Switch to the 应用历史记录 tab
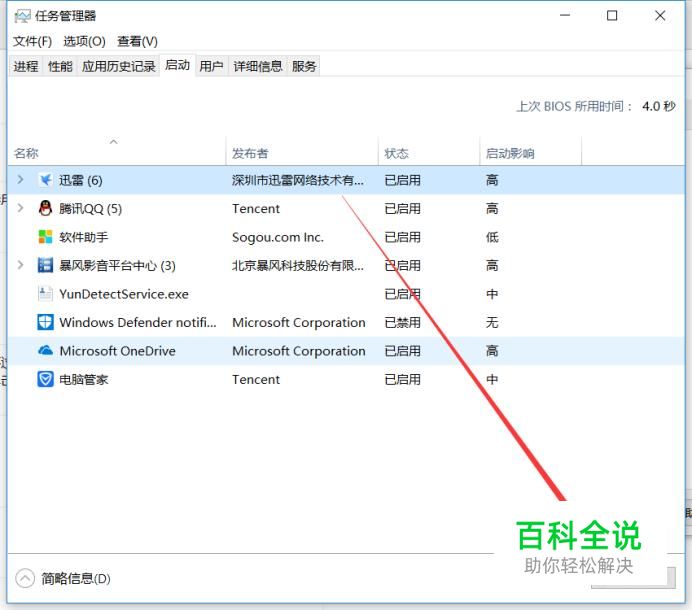 tap(119, 66)
